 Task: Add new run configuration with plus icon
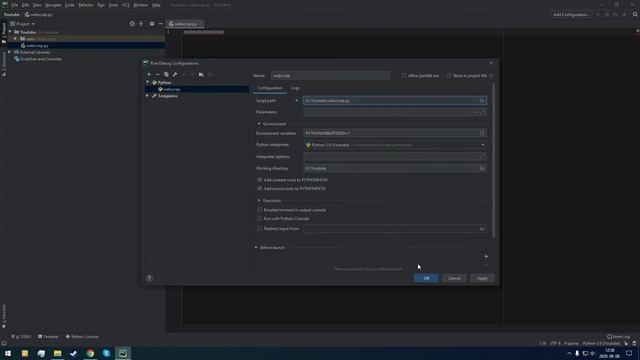[149, 75]
